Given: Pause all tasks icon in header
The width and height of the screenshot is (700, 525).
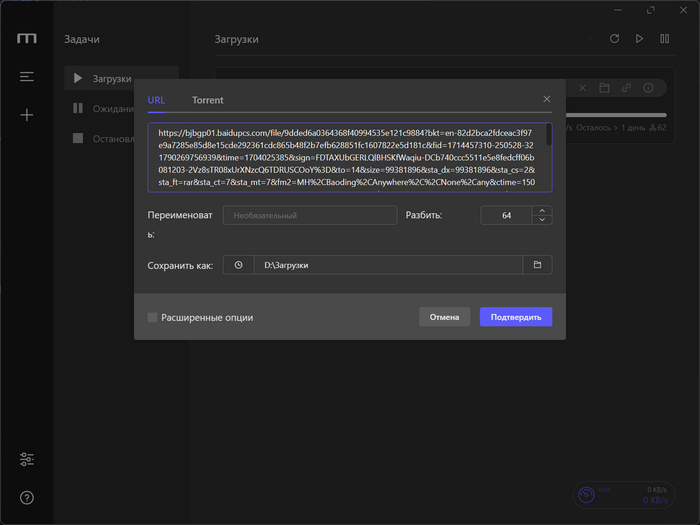Looking at the screenshot, I should pyautogui.click(x=665, y=39).
